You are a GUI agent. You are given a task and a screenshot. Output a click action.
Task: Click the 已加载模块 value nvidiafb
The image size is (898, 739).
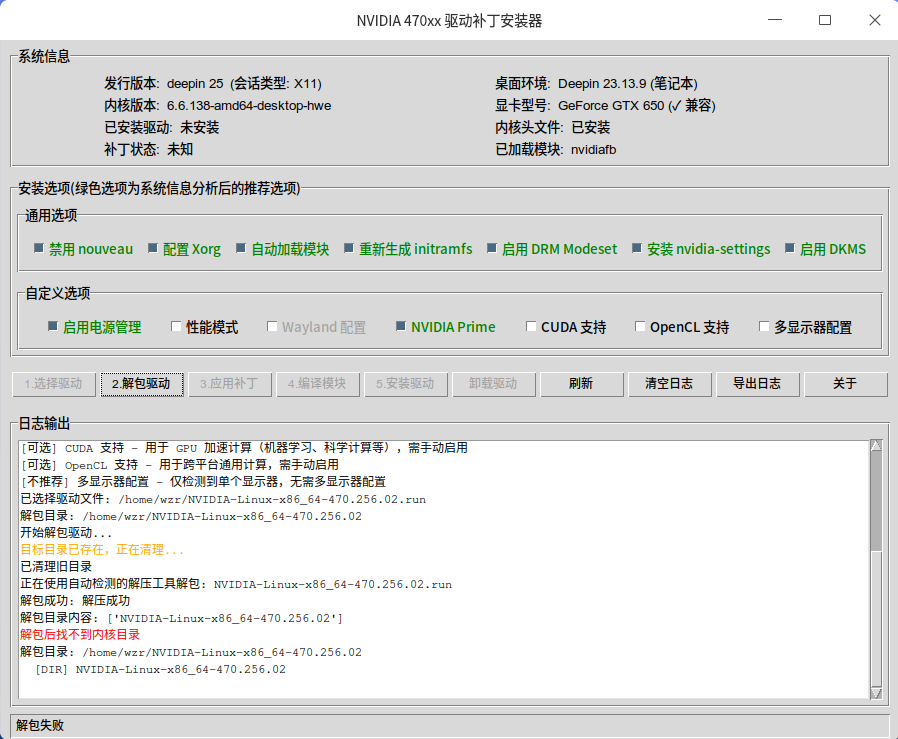click(x=594, y=150)
